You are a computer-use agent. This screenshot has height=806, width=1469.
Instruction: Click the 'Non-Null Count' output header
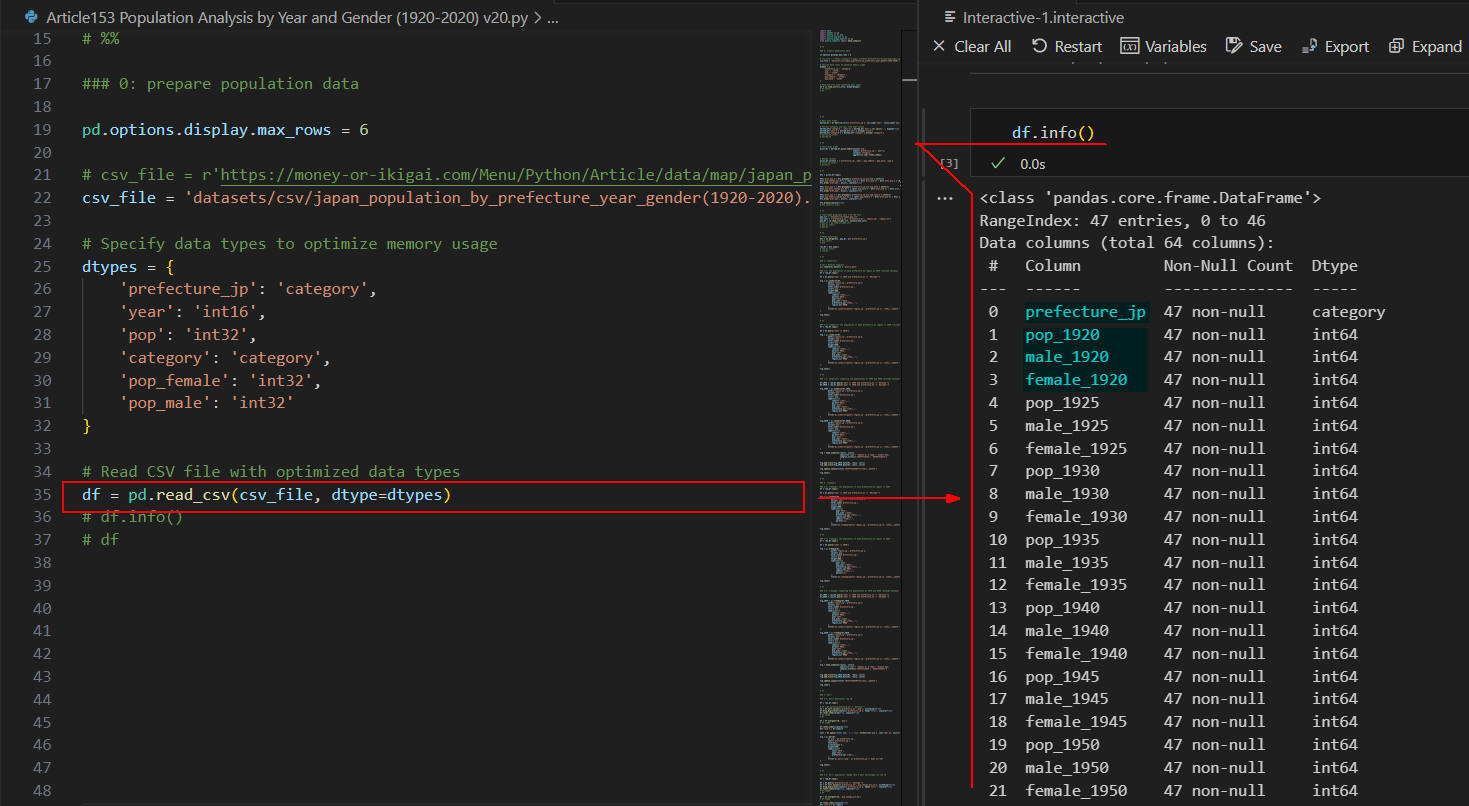[x=1228, y=266]
